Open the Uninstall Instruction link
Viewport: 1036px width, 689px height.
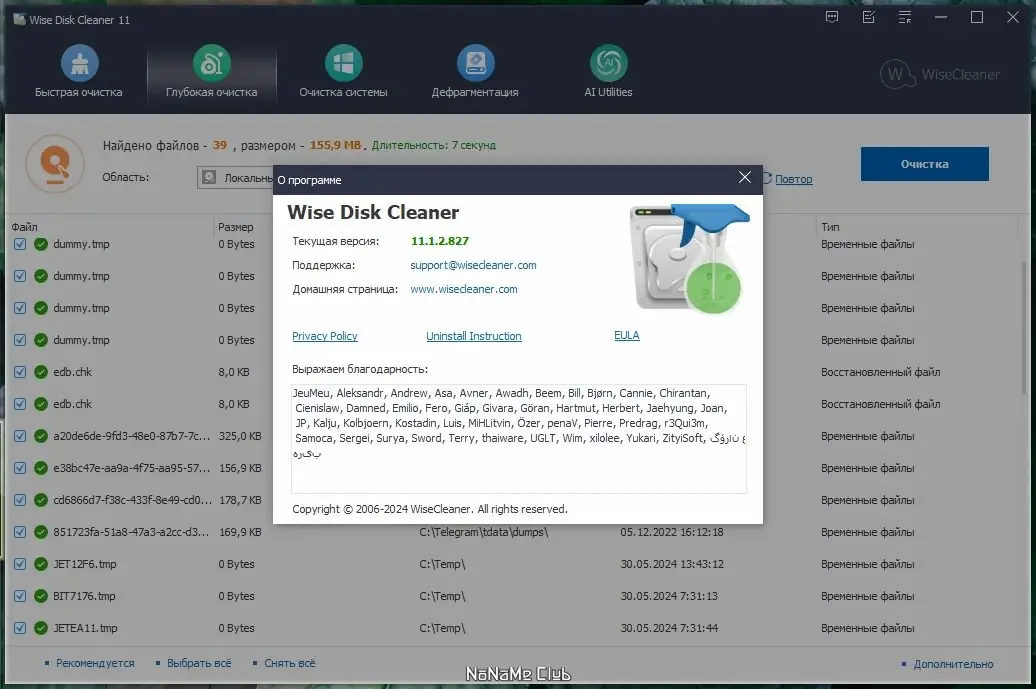(x=474, y=336)
